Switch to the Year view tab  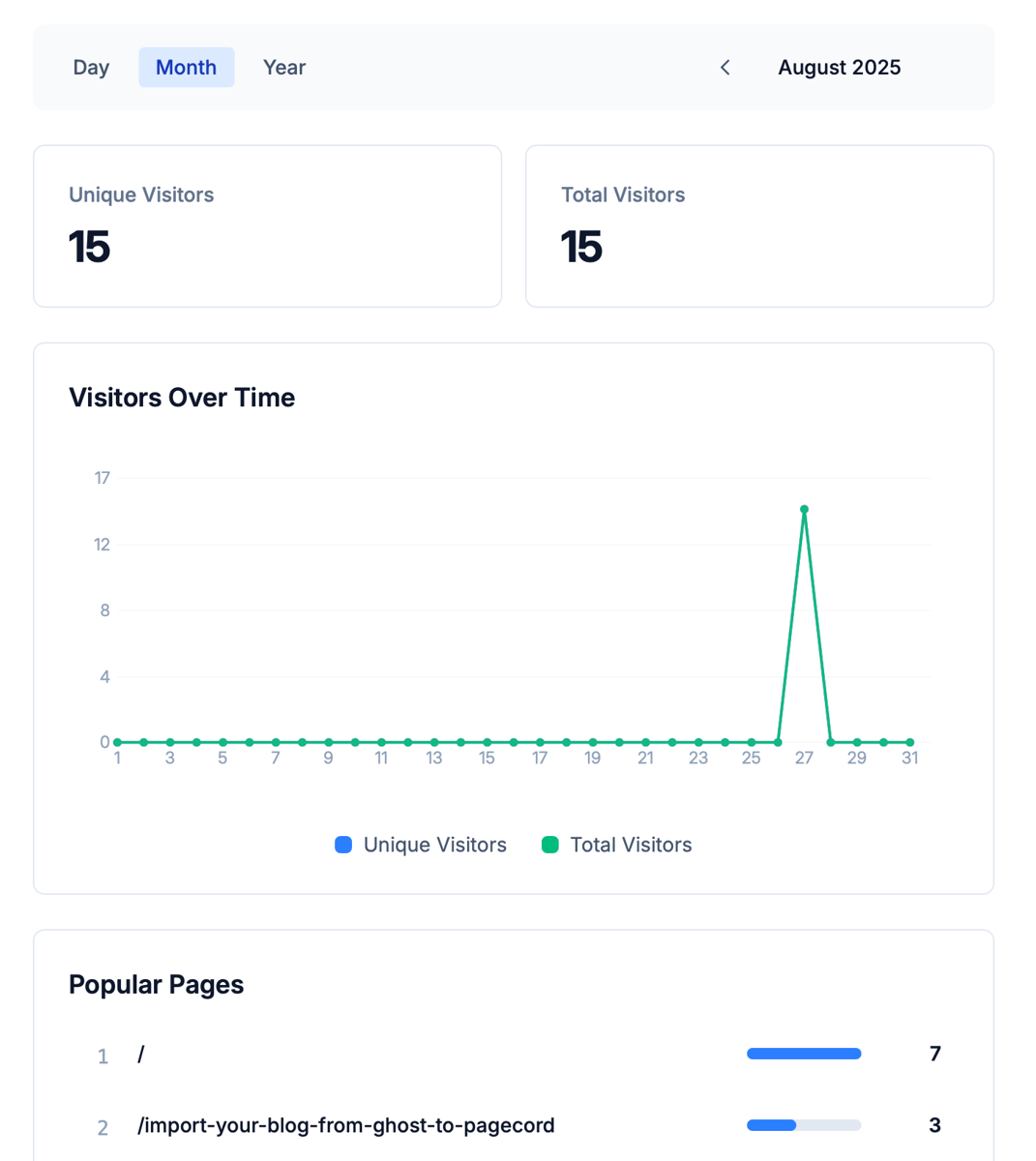pos(283,68)
